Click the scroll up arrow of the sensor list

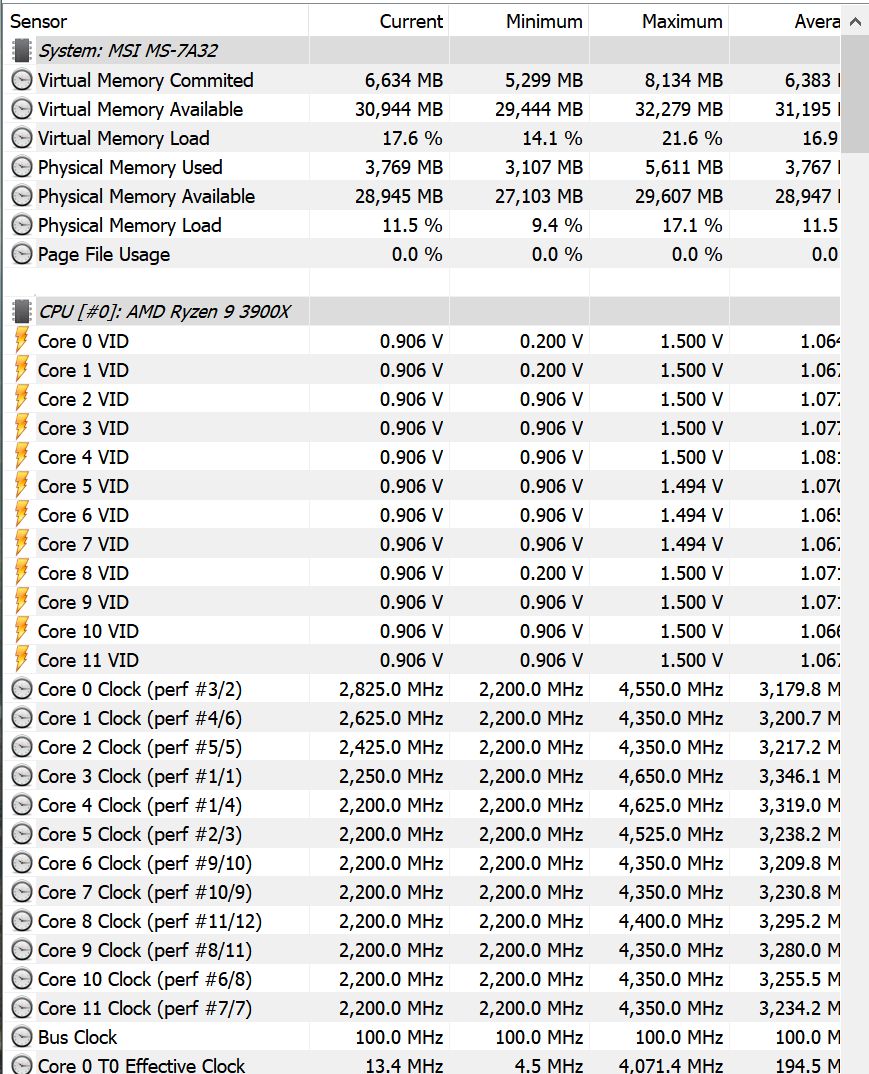[x=855, y=21]
